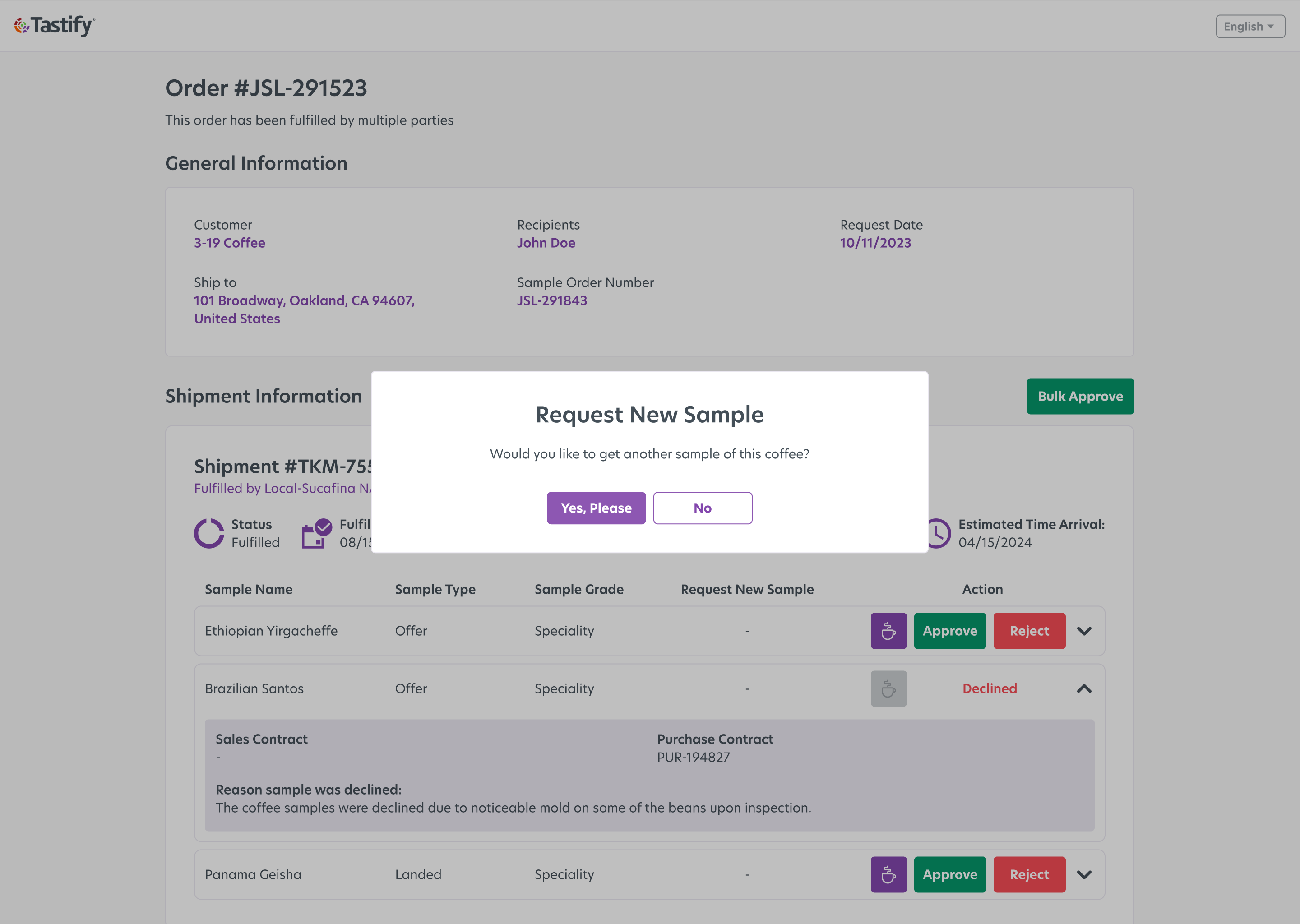Click the Bulk Approve button
The image size is (1300, 924).
1080,396
